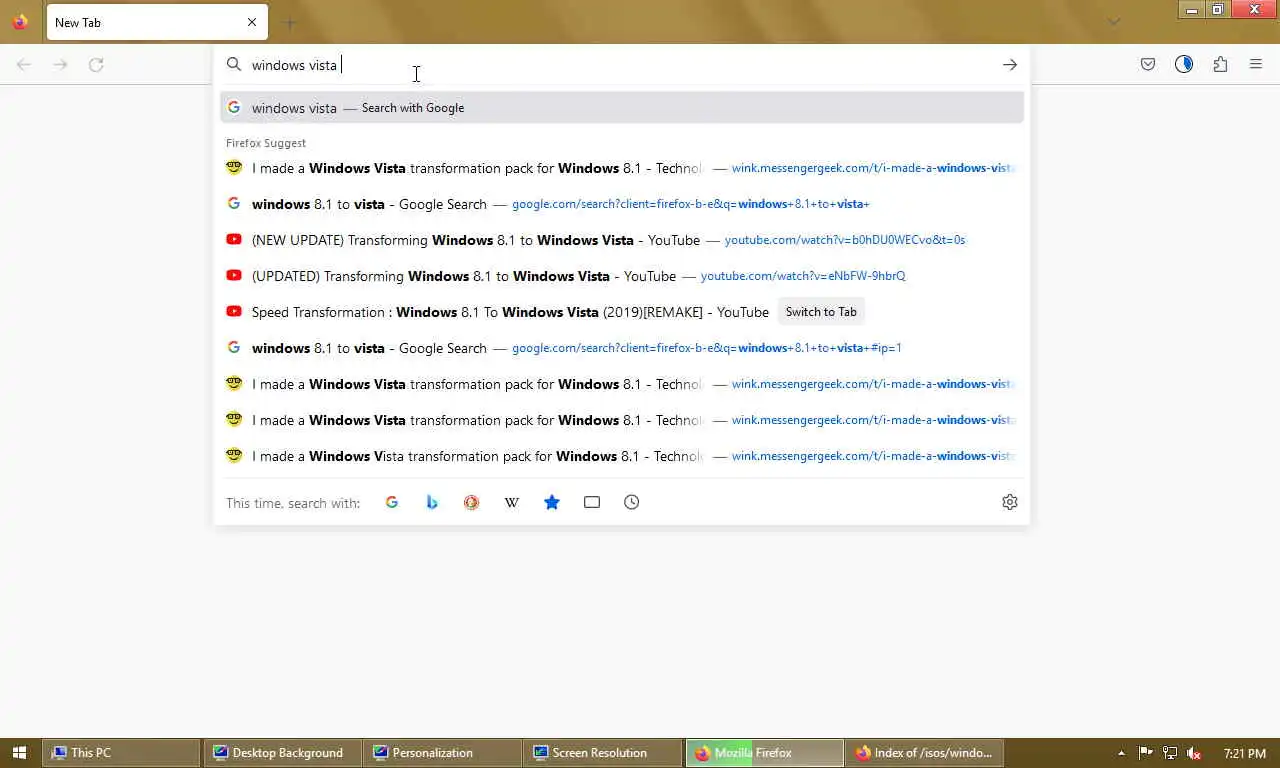The image size is (1280, 768).
Task: Open the 7:21 PM taskbar clock
Action: 1245,753
